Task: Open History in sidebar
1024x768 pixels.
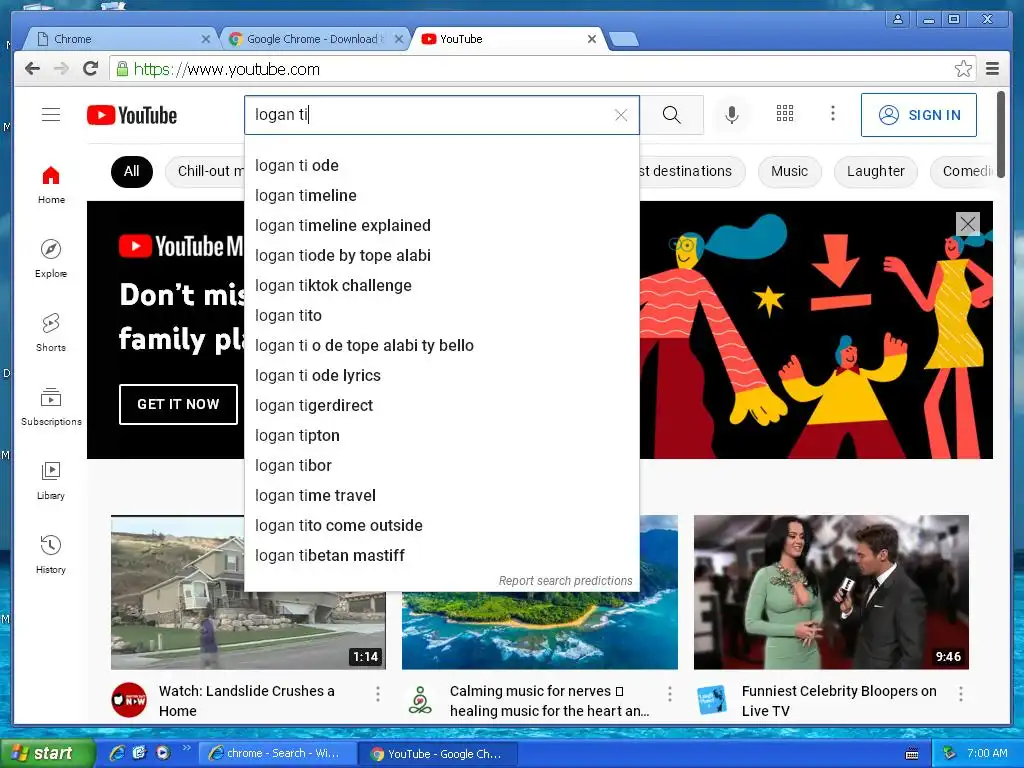Action: click(51, 555)
